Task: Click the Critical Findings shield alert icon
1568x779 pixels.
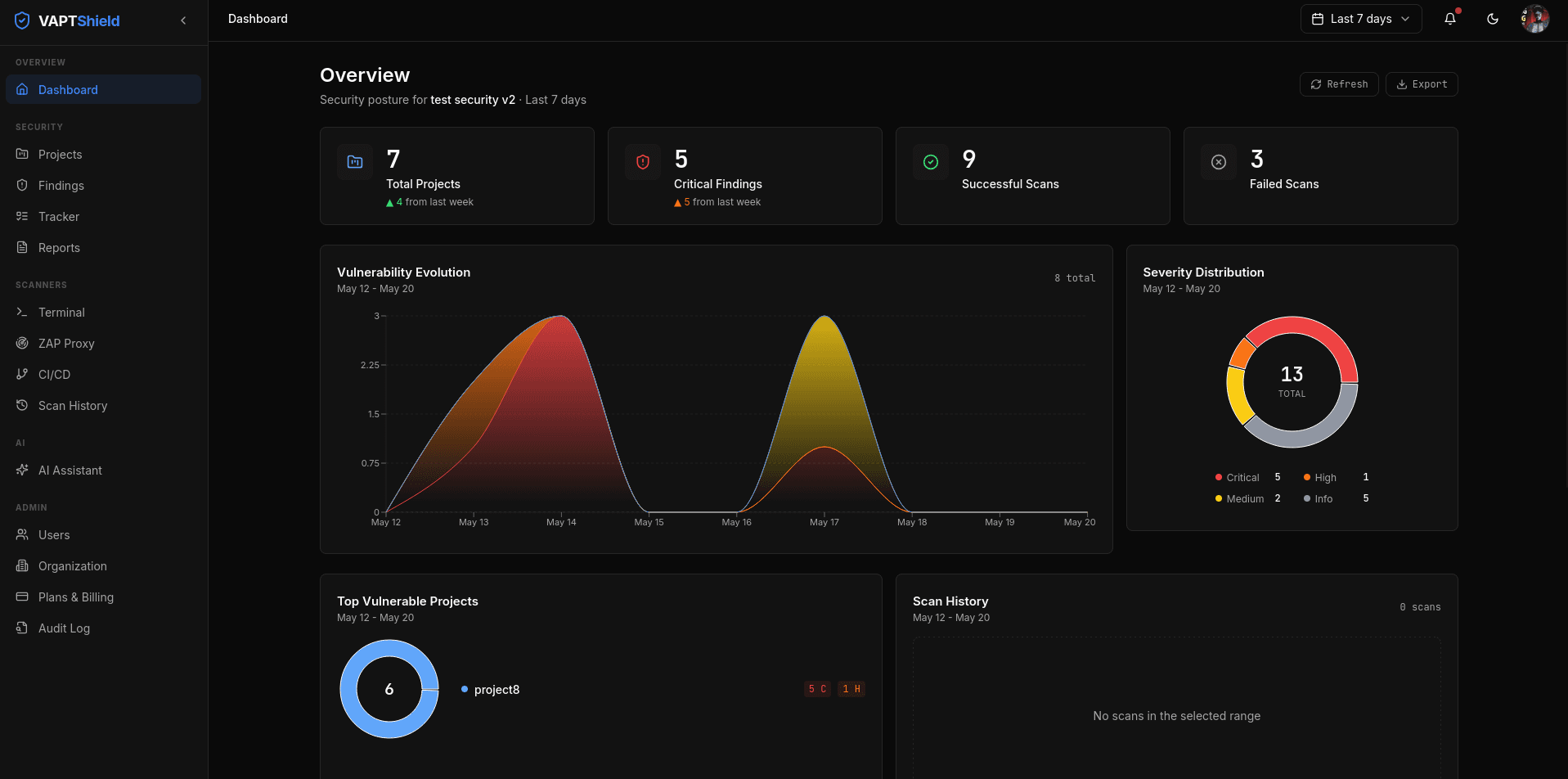Action: [x=643, y=162]
